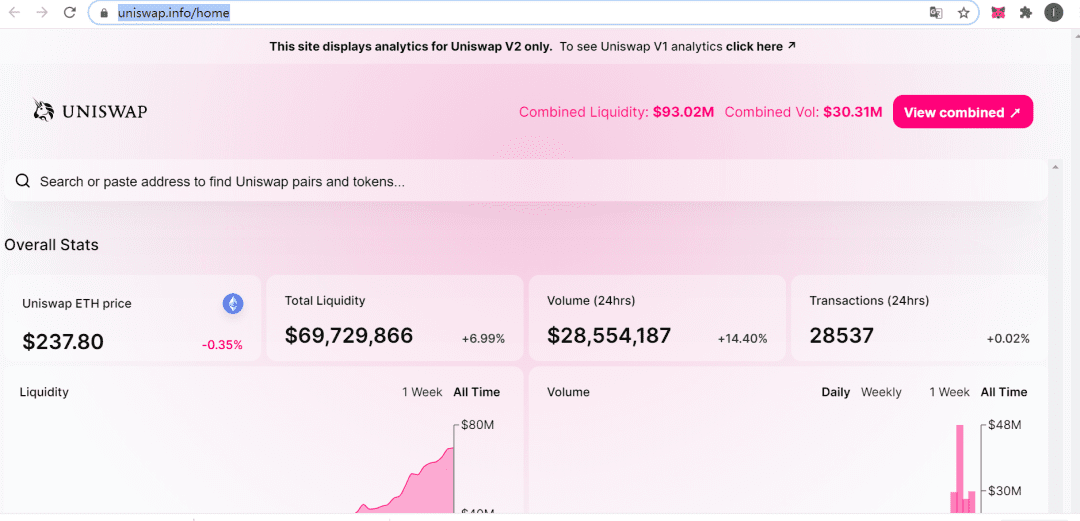Click the -0.35% ETH price change
Screen dimensions: 1080x521
(x=222, y=345)
